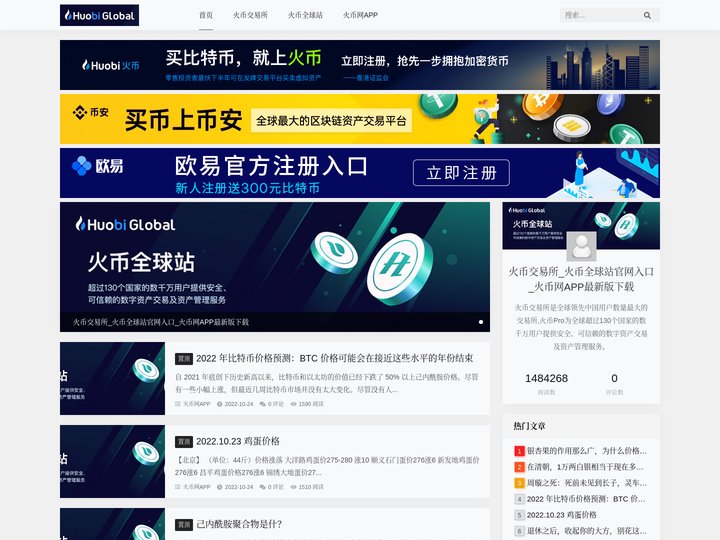Open the 买比特币，就上火币 Huobi banner

point(360,65)
